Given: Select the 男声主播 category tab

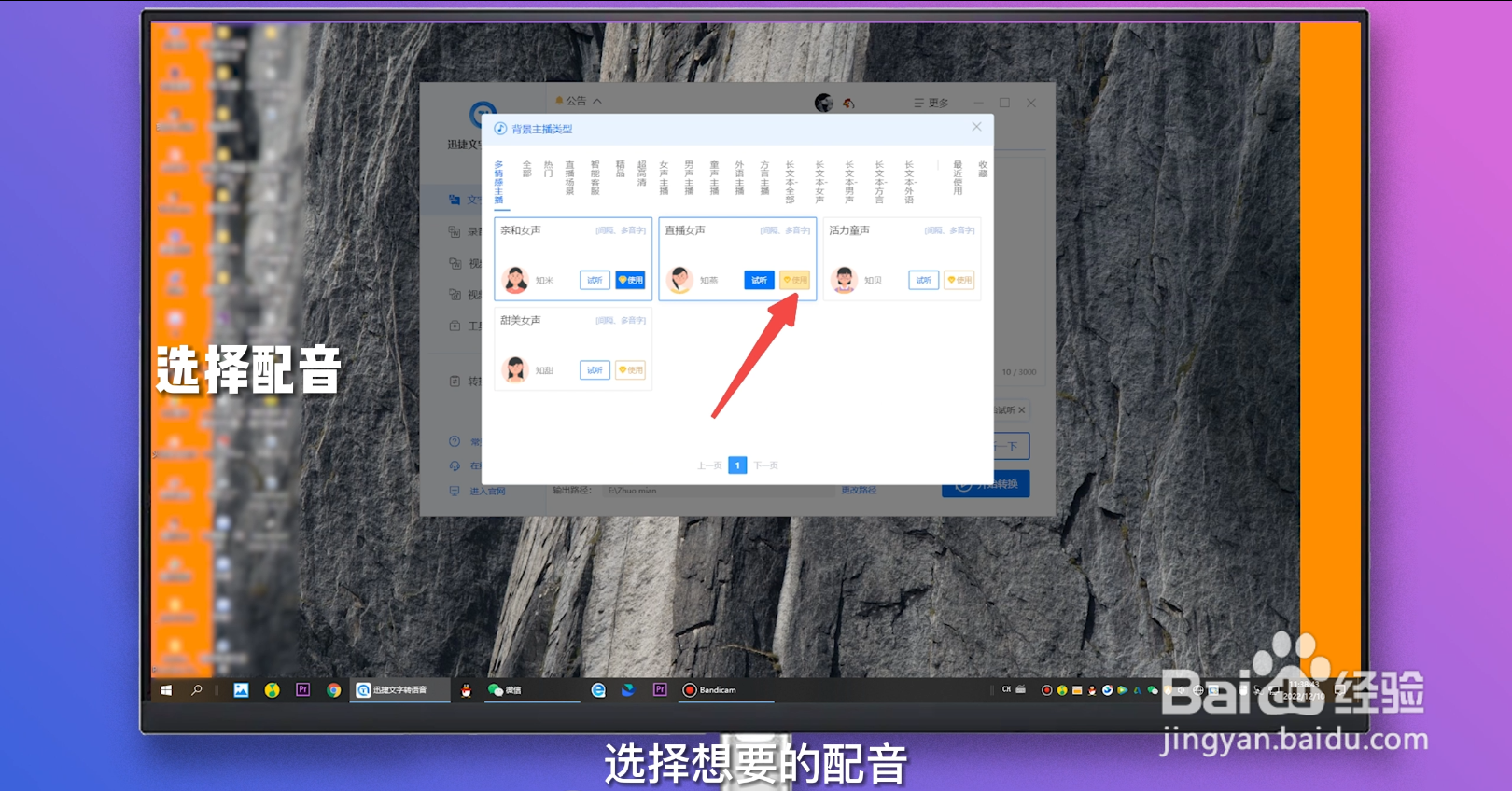Looking at the screenshot, I should pos(689,177).
